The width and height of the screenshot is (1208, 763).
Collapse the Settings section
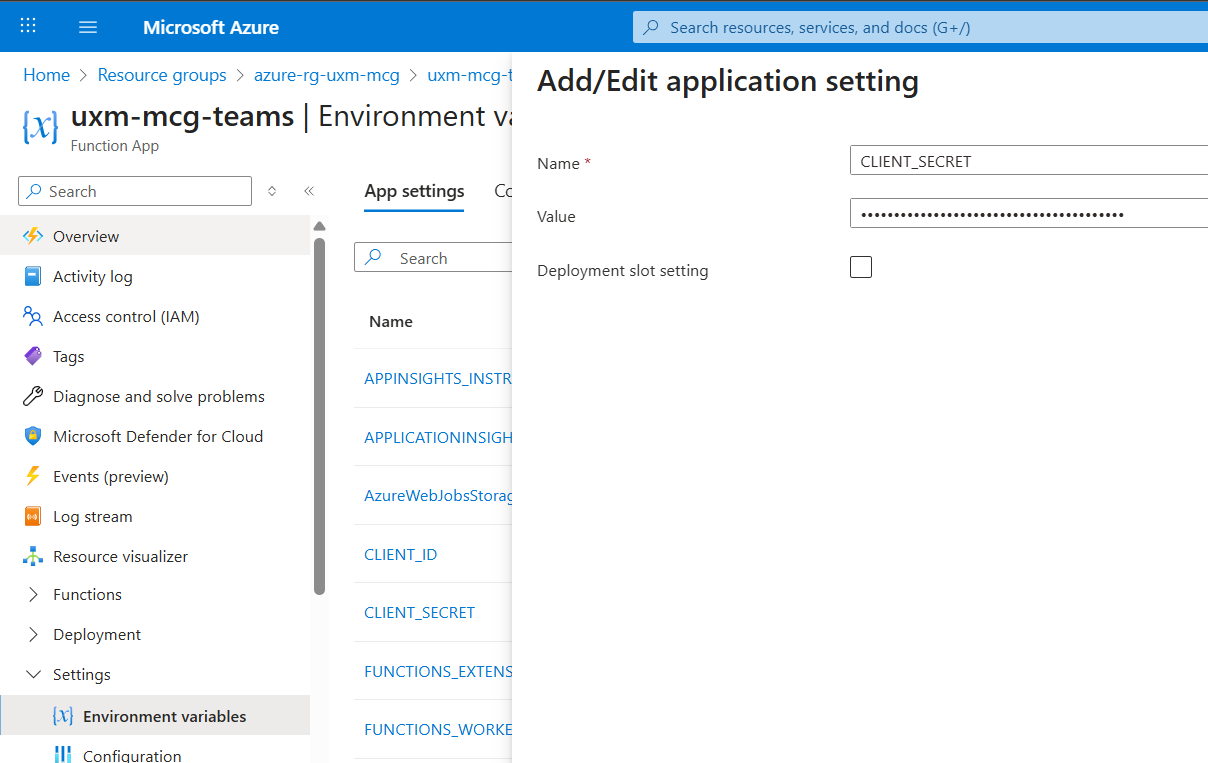coord(33,675)
